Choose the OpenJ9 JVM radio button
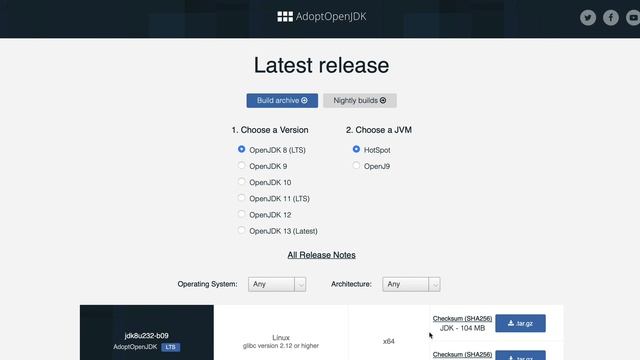The image size is (640, 360). 356,166
